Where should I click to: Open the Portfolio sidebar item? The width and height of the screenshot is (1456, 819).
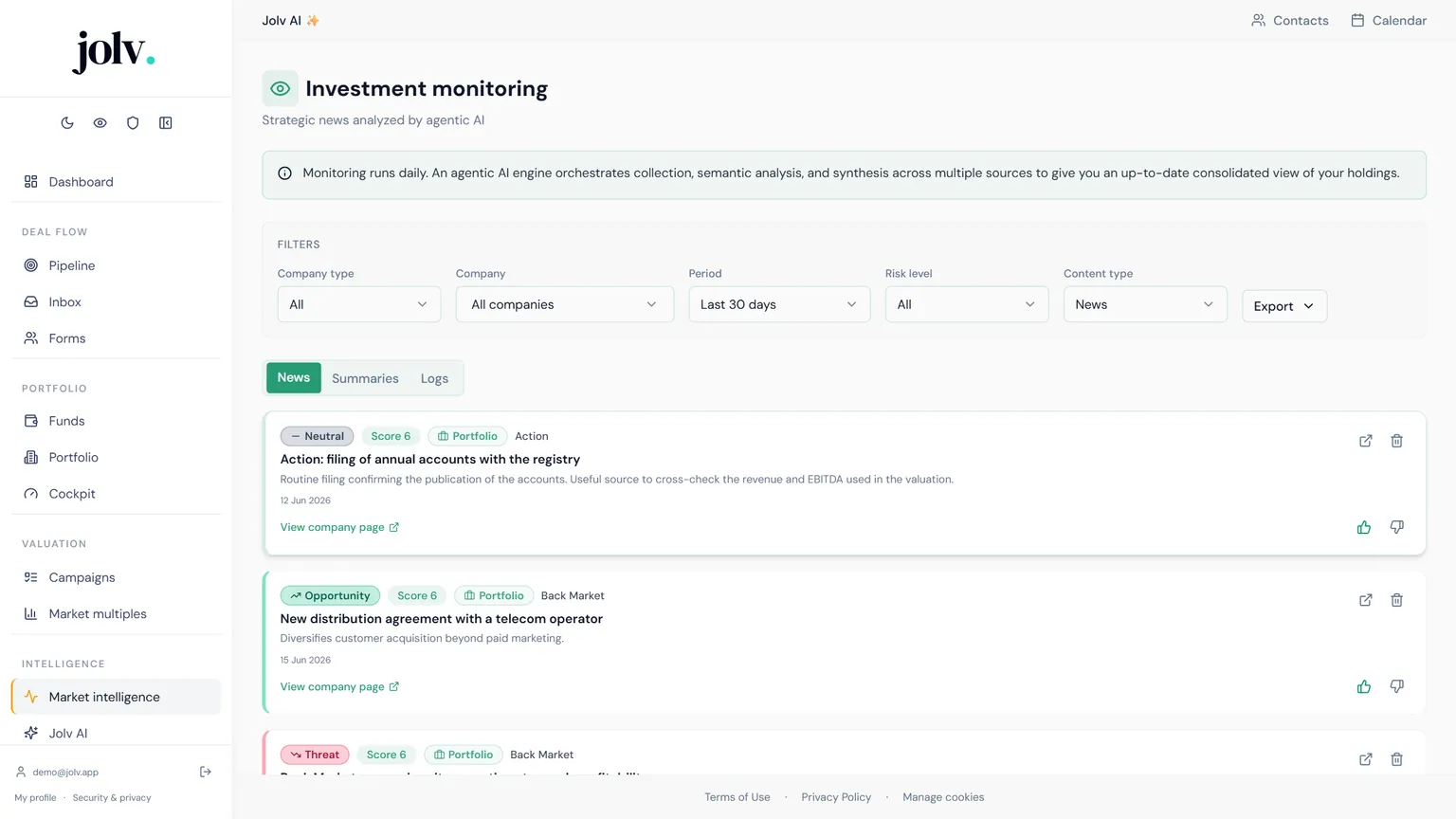(116, 457)
